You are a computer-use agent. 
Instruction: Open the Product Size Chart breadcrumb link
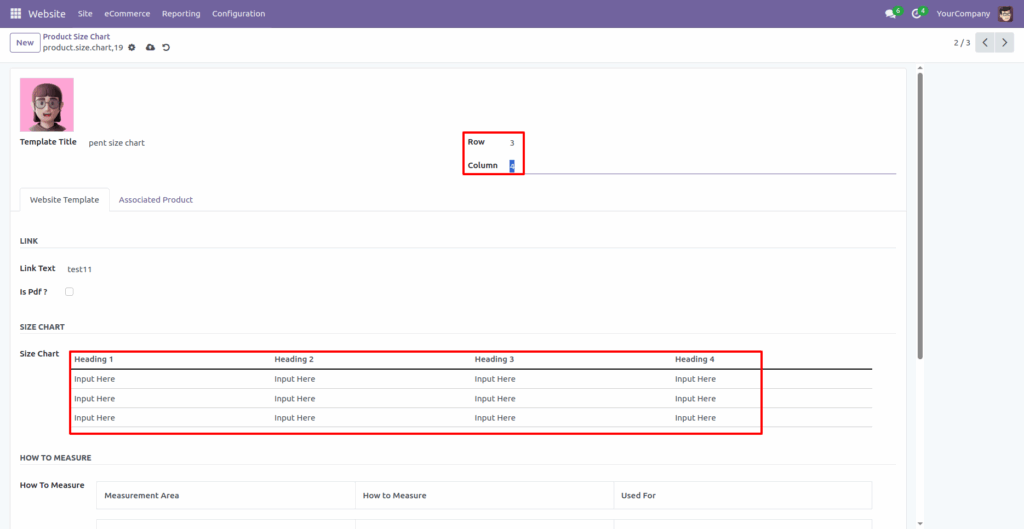pos(76,37)
